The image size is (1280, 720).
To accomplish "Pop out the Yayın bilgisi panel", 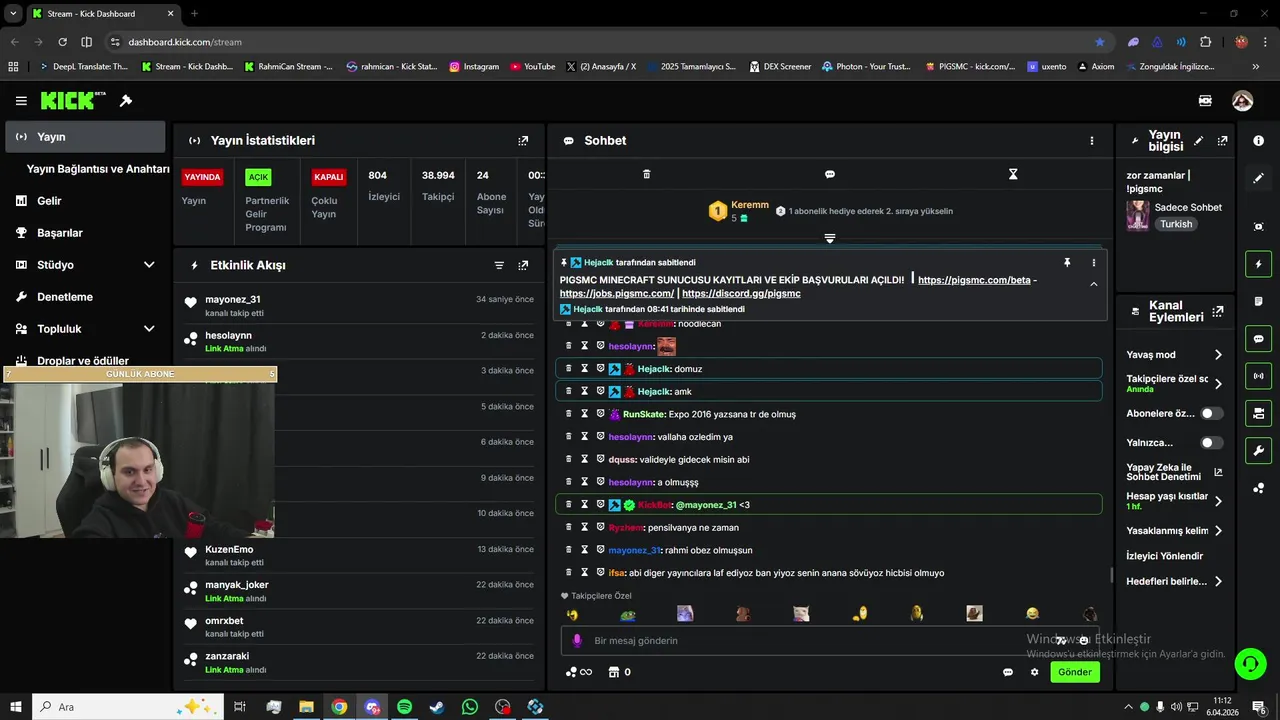I will (1222, 141).
